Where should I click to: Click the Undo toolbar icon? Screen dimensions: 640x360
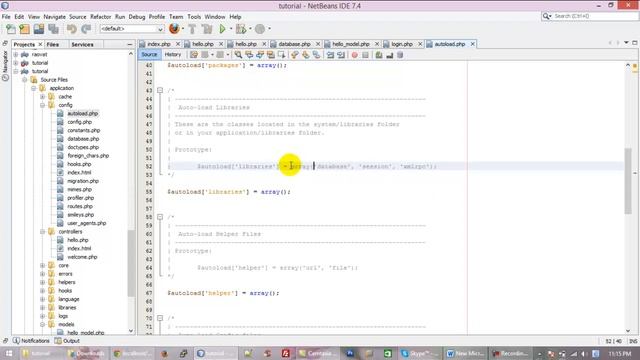pos(72,29)
